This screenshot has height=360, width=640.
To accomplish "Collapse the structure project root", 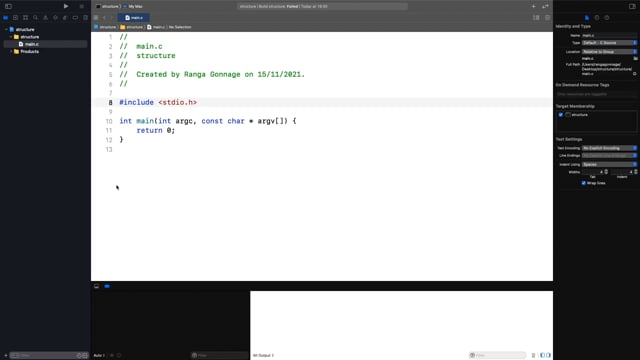I will tap(6, 29).
